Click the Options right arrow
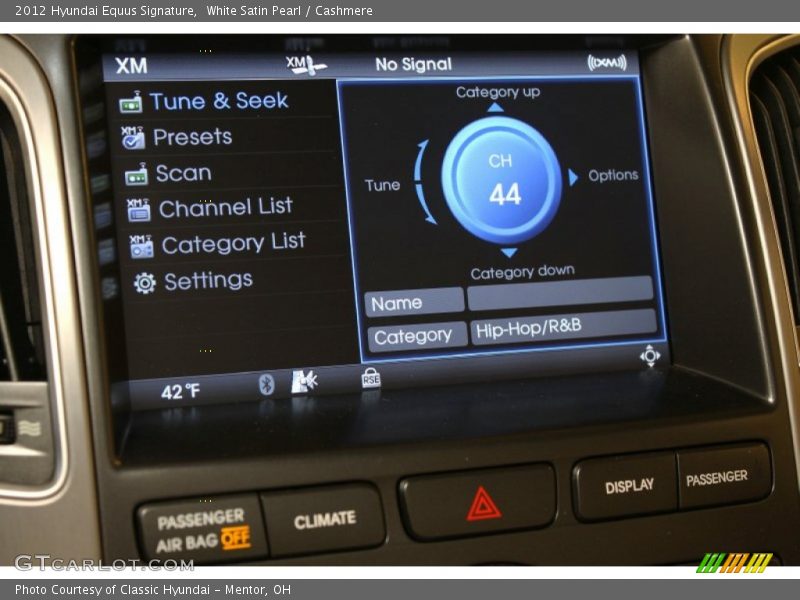Image resolution: width=800 pixels, height=600 pixels. tap(573, 178)
